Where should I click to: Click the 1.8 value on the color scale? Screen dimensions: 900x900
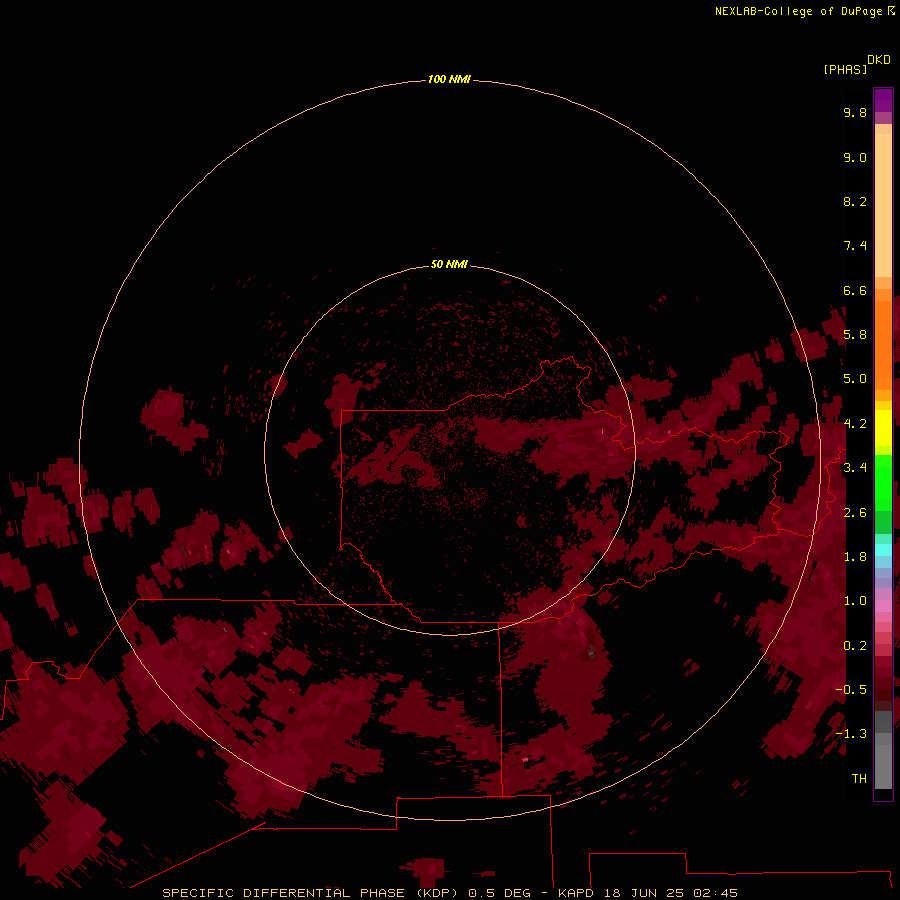pyautogui.click(x=855, y=557)
